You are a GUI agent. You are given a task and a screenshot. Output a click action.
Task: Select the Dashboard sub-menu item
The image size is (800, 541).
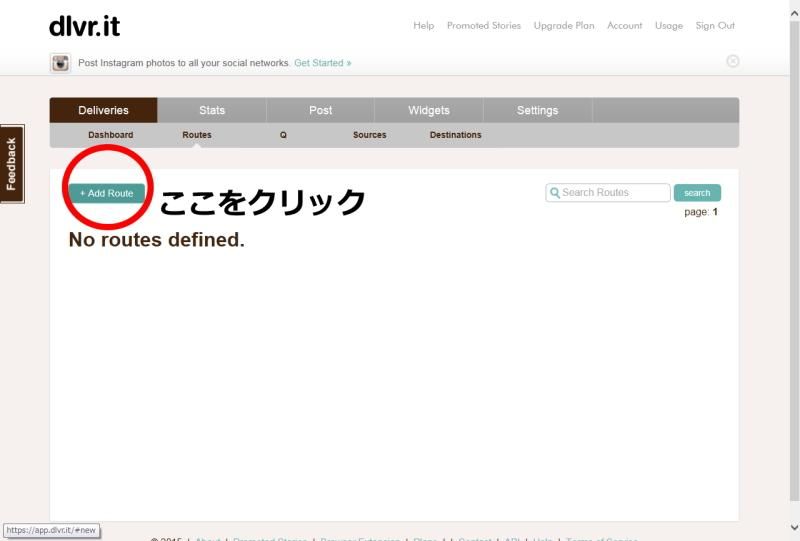click(111, 135)
